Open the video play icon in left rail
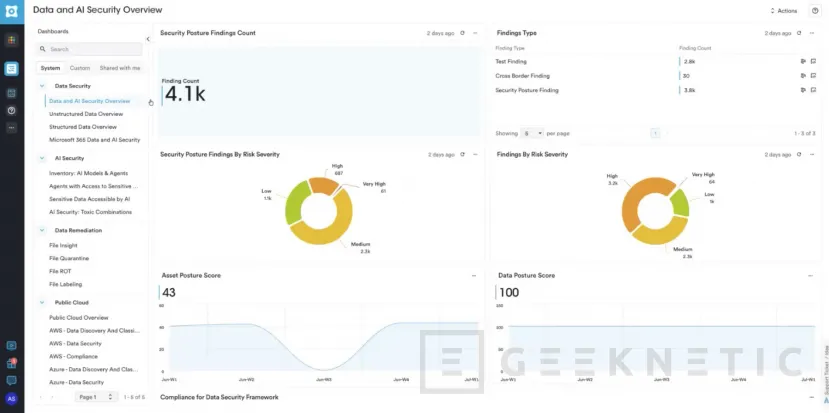The image size is (829, 413). 11,345
